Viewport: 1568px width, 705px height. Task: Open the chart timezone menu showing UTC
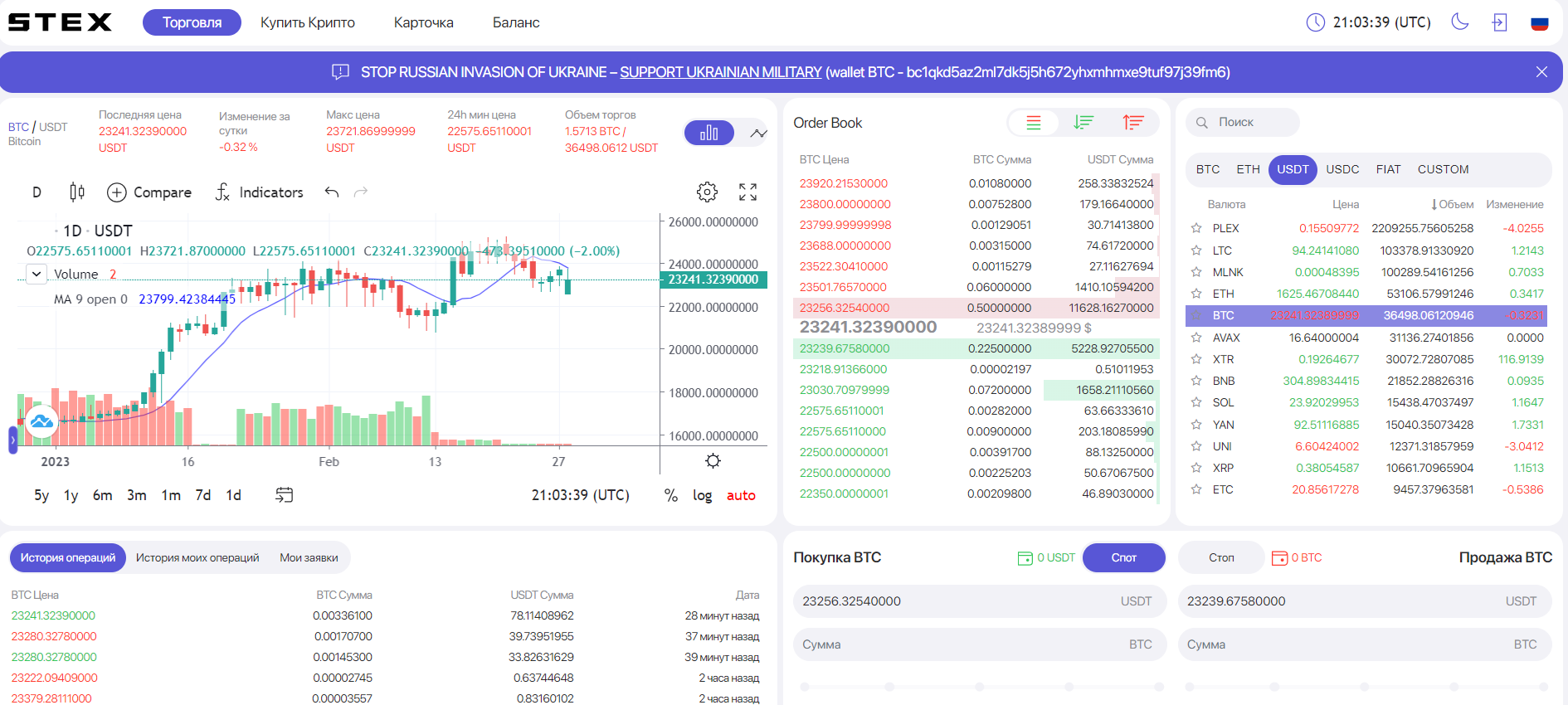[581, 495]
